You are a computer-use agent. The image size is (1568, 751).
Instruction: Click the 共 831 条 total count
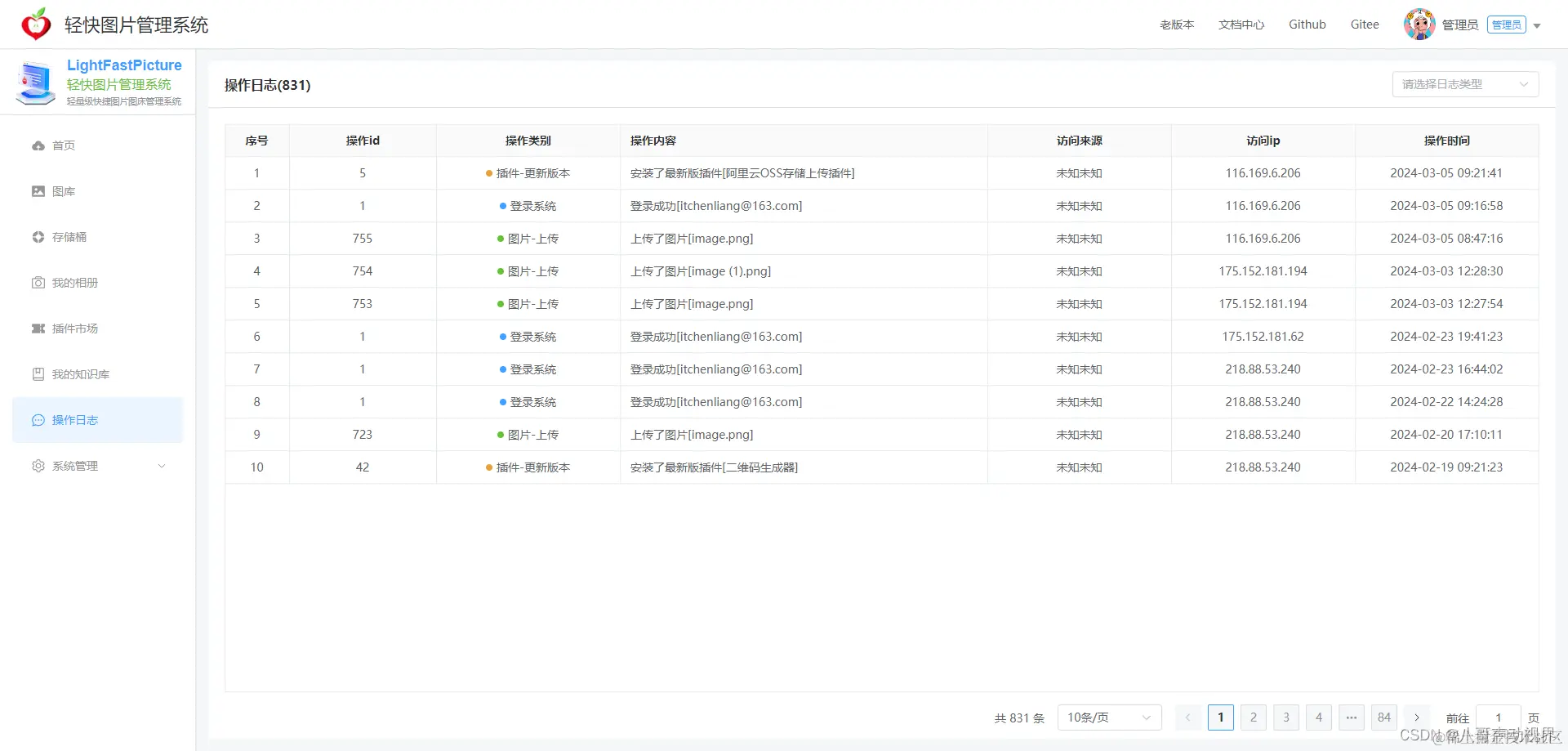[1019, 718]
